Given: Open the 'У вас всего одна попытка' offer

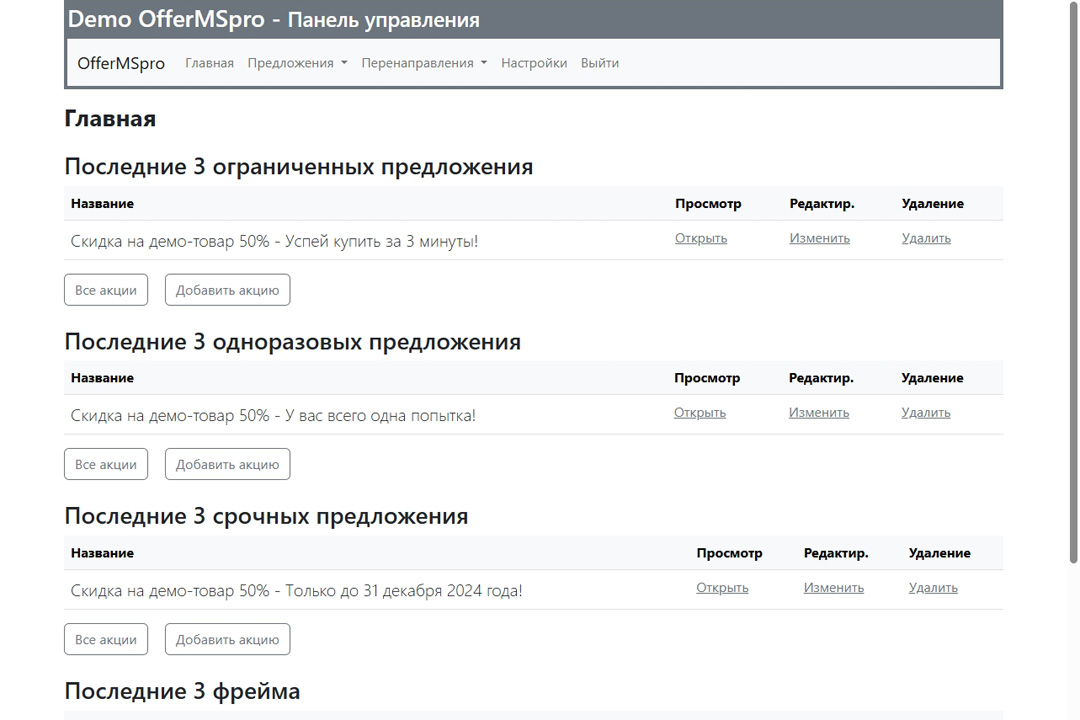Looking at the screenshot, I should pos(700,413).
